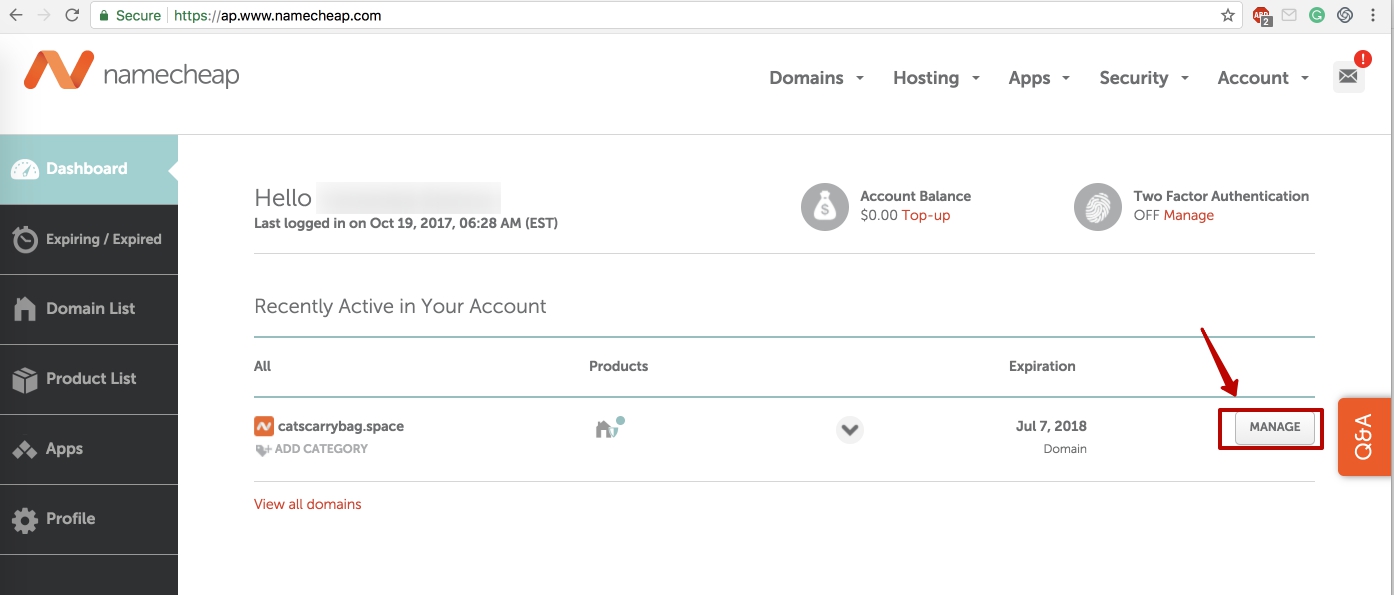Image resolution: width=1394 pixels, height=595 pixels.
Task: Click the catscarrybag.space domain name
Action: pos(341,426)
